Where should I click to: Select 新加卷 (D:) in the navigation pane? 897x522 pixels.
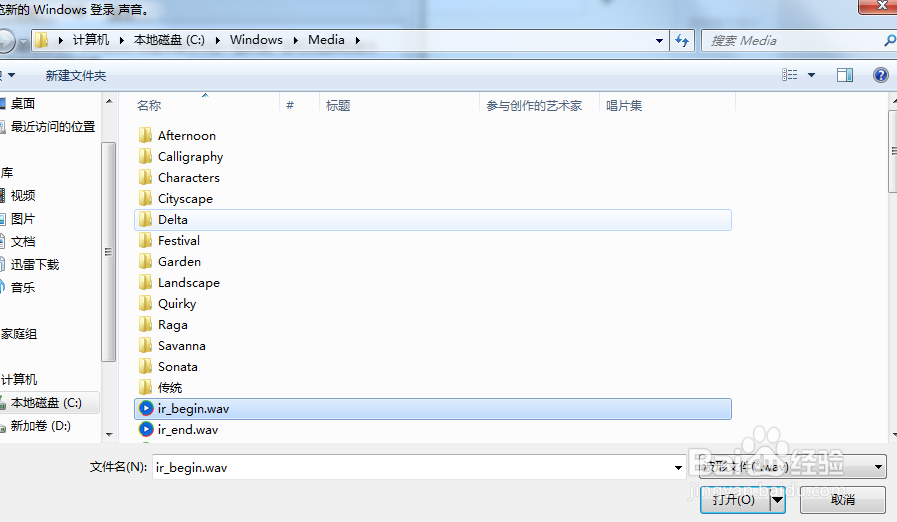tap(40, 426)
